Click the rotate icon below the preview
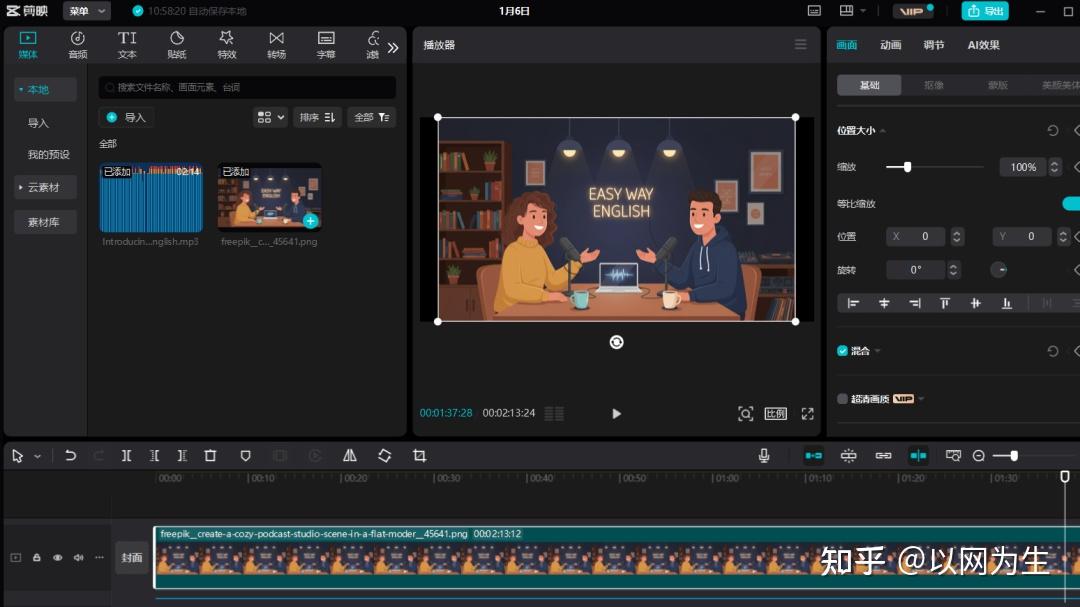The image size is (1080, 607). tap(616, 342)
